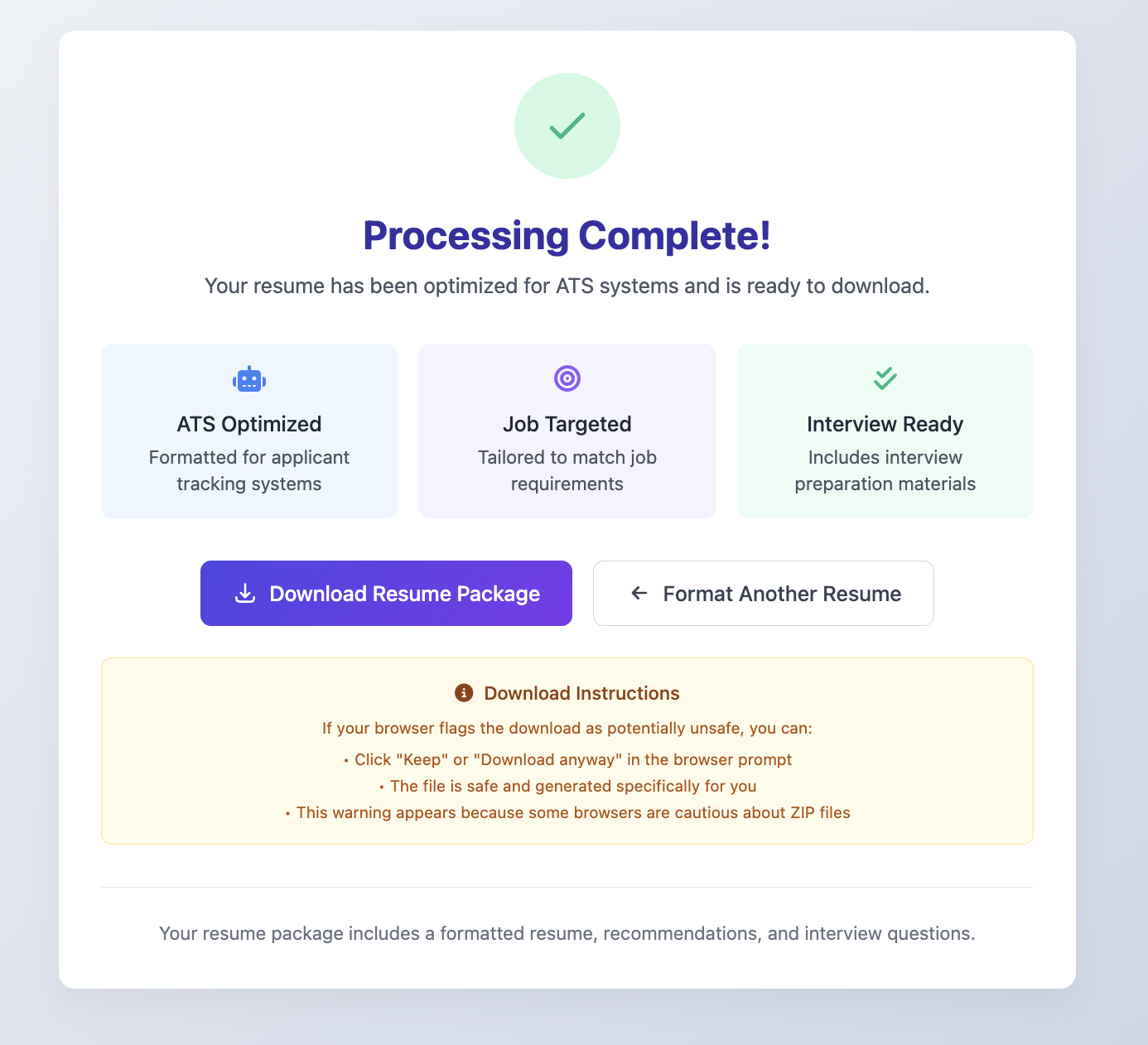Click the ZIP files warning bullet
The height and width of the screenshot is (1045, 1148).
(567, 812)
